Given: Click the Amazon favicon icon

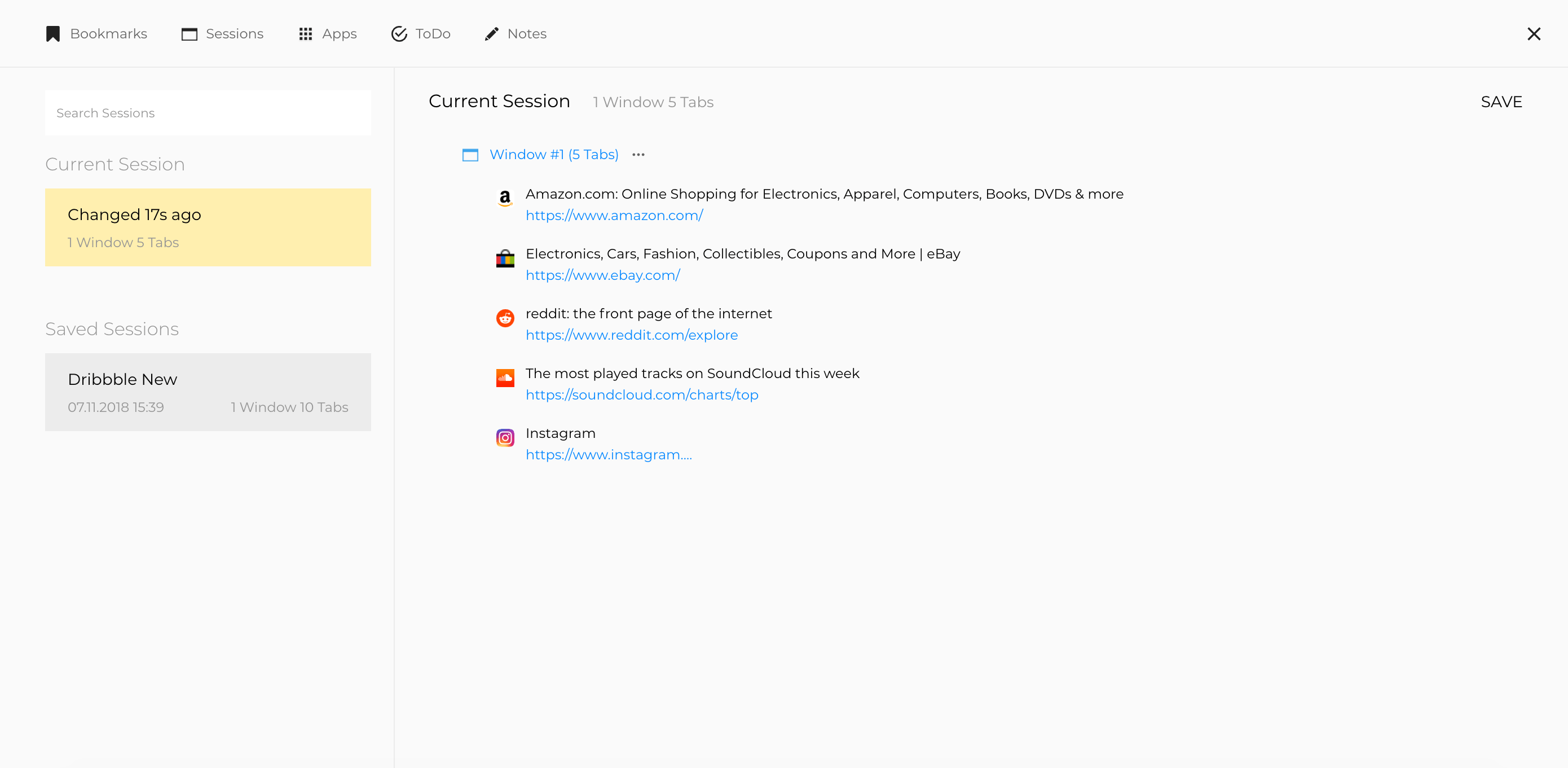Looking at the screenshot, I should click(x=505, y=198).
